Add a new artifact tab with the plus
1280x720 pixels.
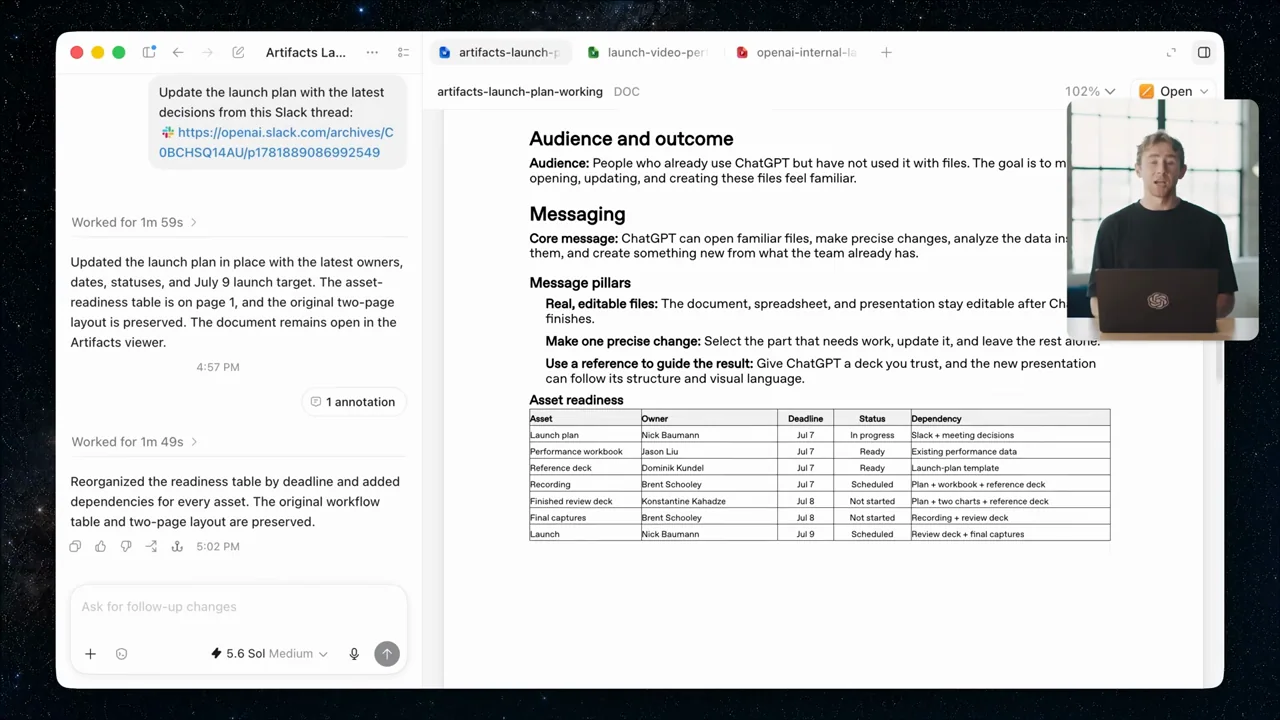tap(886, 52)
